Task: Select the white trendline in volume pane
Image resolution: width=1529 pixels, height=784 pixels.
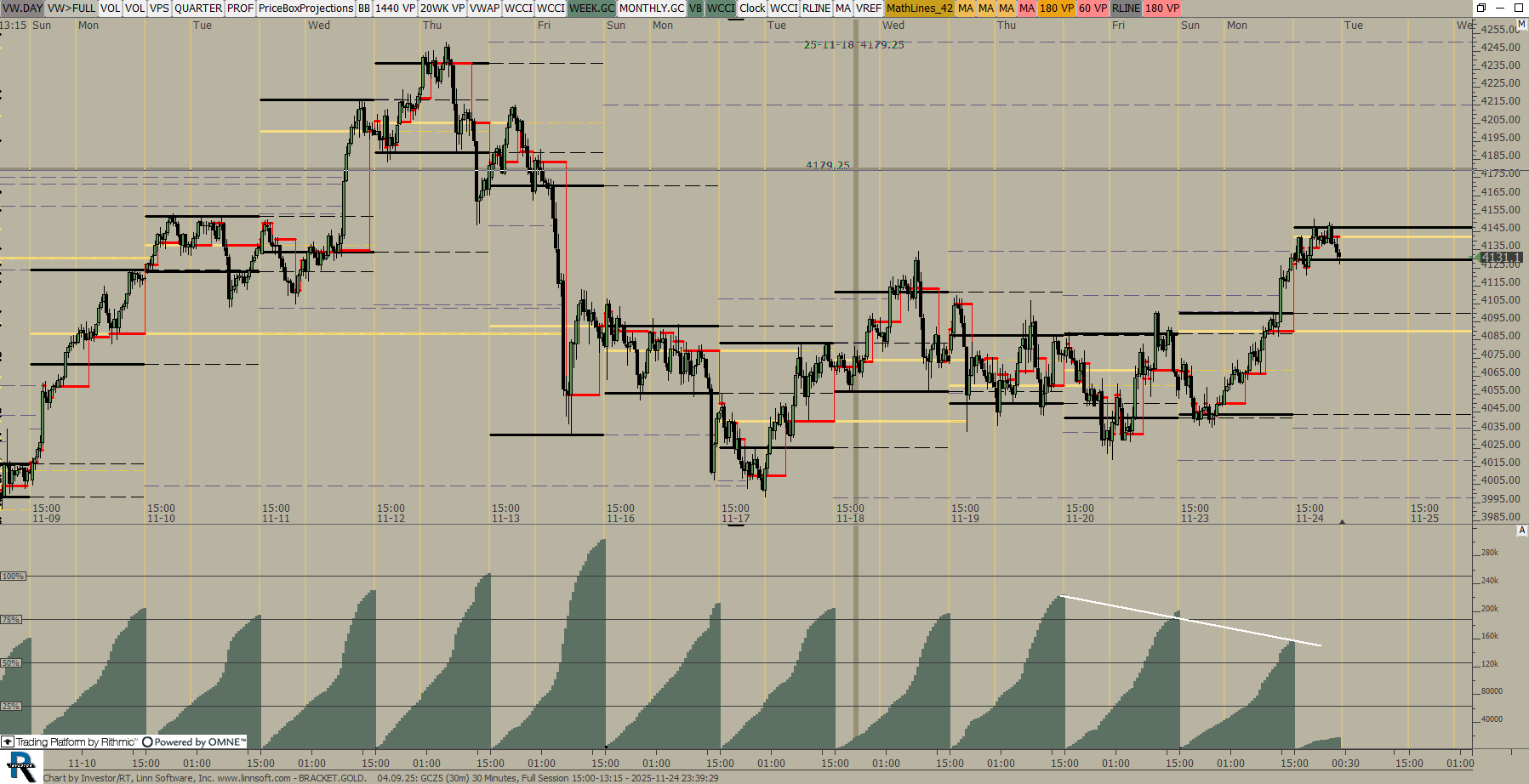Action: pos(1191,621)
